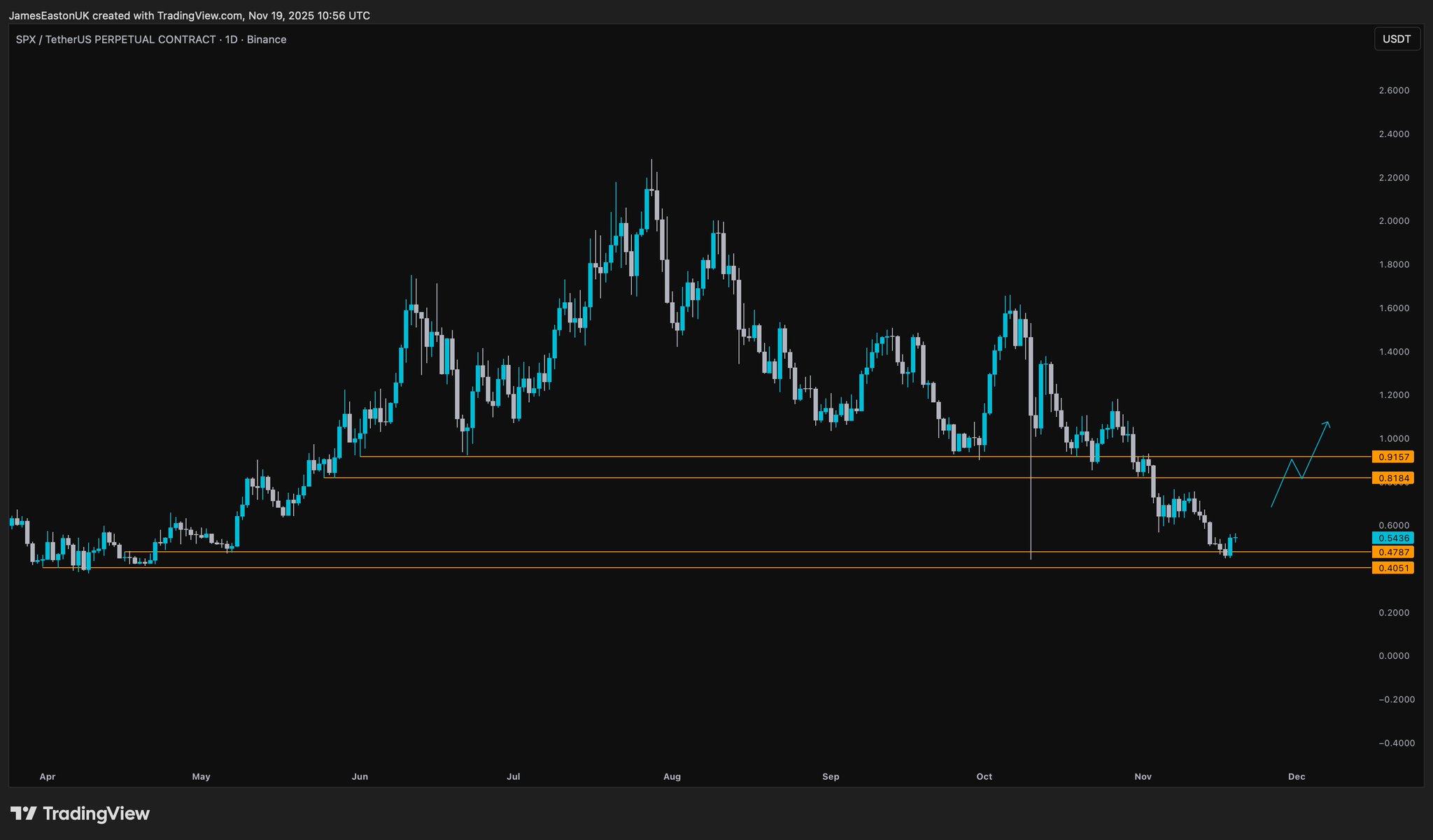1433x840 pixels.
Task: Select the 0.9157 orange price label
Action: 1392,457
